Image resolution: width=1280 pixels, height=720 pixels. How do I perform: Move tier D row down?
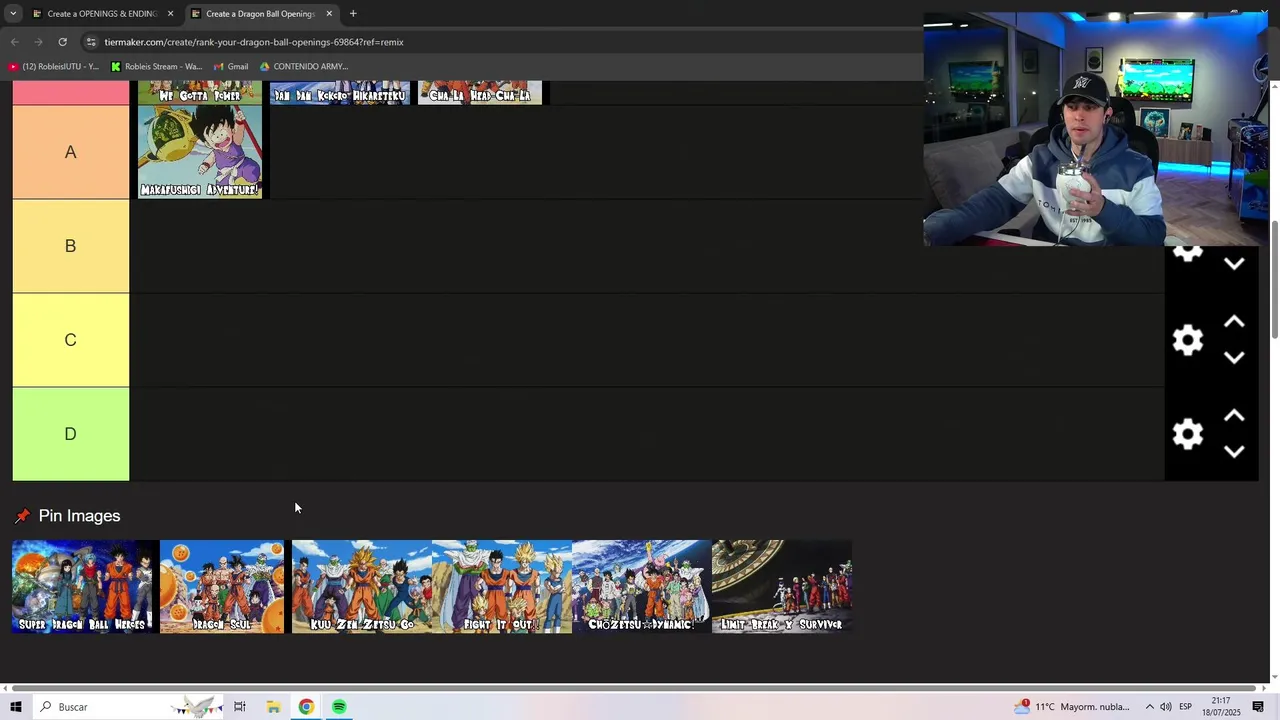1234,451
